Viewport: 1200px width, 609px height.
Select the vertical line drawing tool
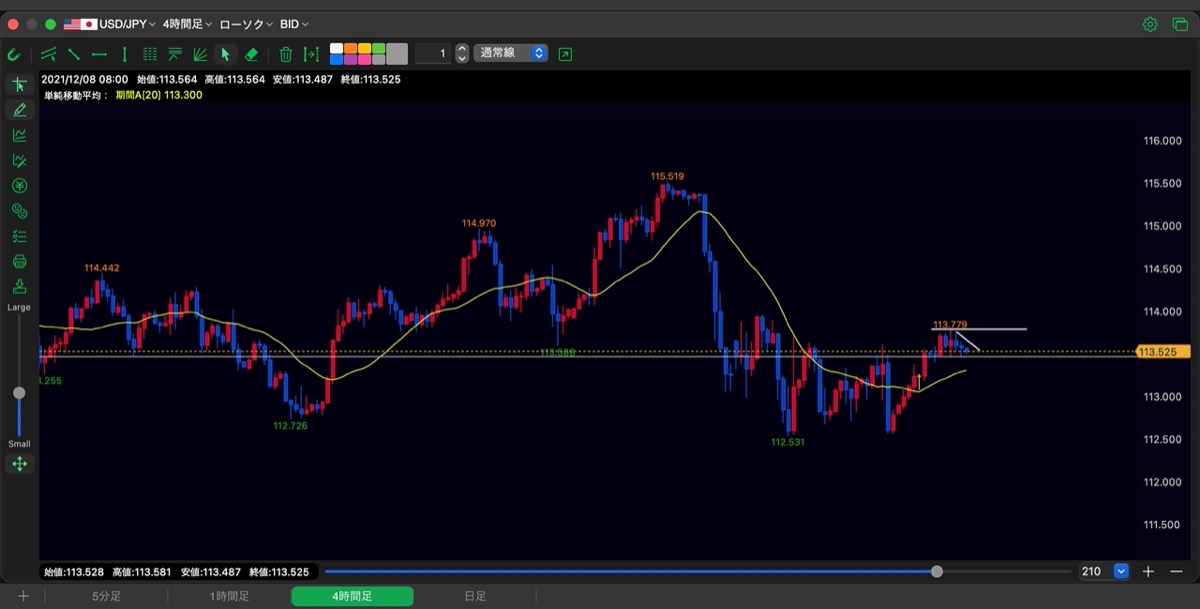point(124,54)
